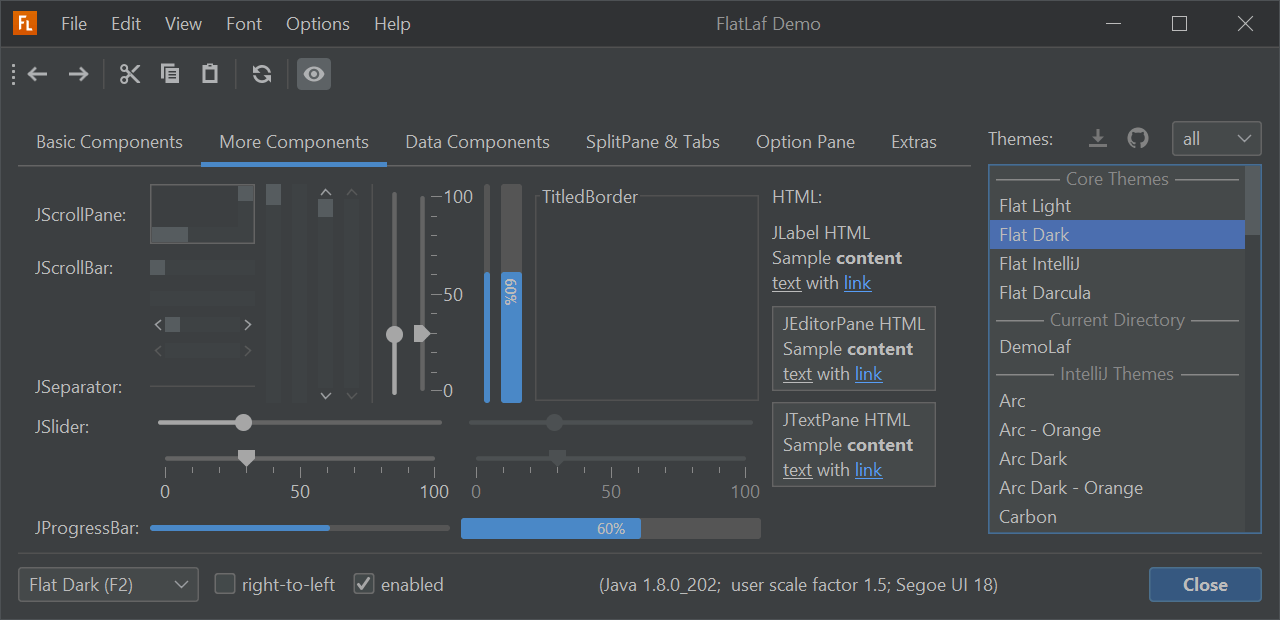Click the forward arrow toolbar icon
The height and width of the screenshot is (620, 1280).
tap(78, 74)
